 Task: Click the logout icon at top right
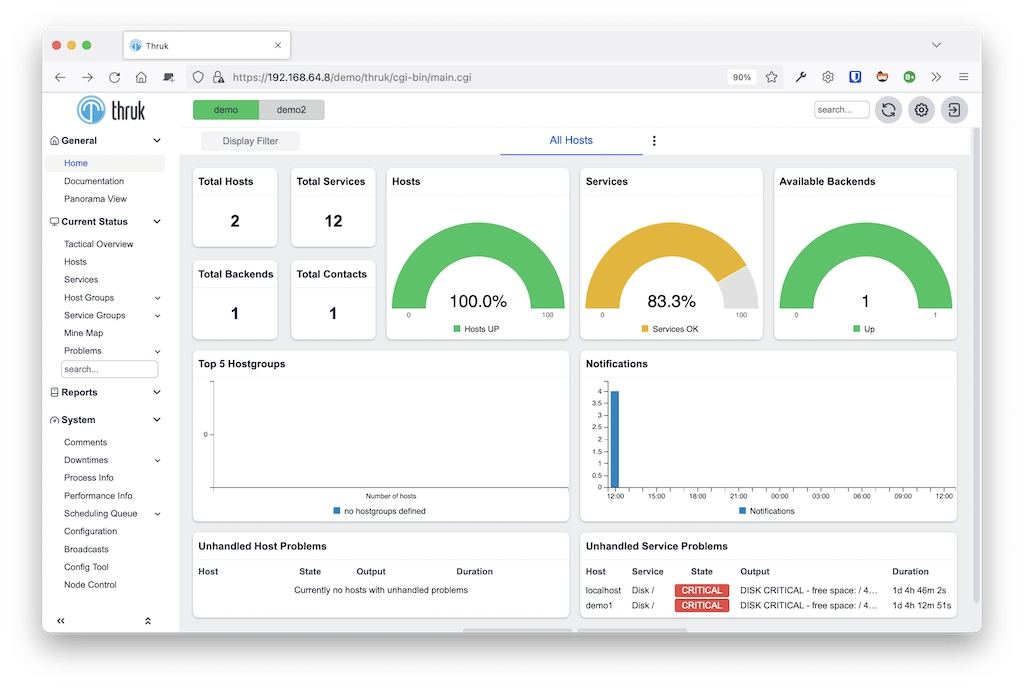click(x=953, y=110)
